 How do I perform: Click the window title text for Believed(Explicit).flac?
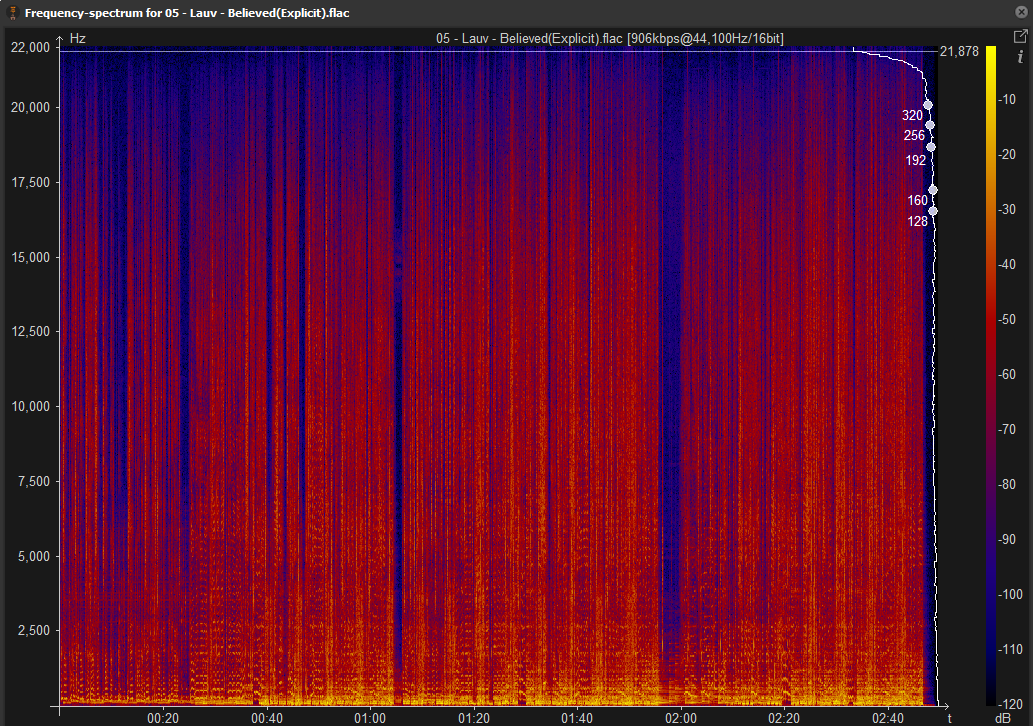click(x=187, y=13)
